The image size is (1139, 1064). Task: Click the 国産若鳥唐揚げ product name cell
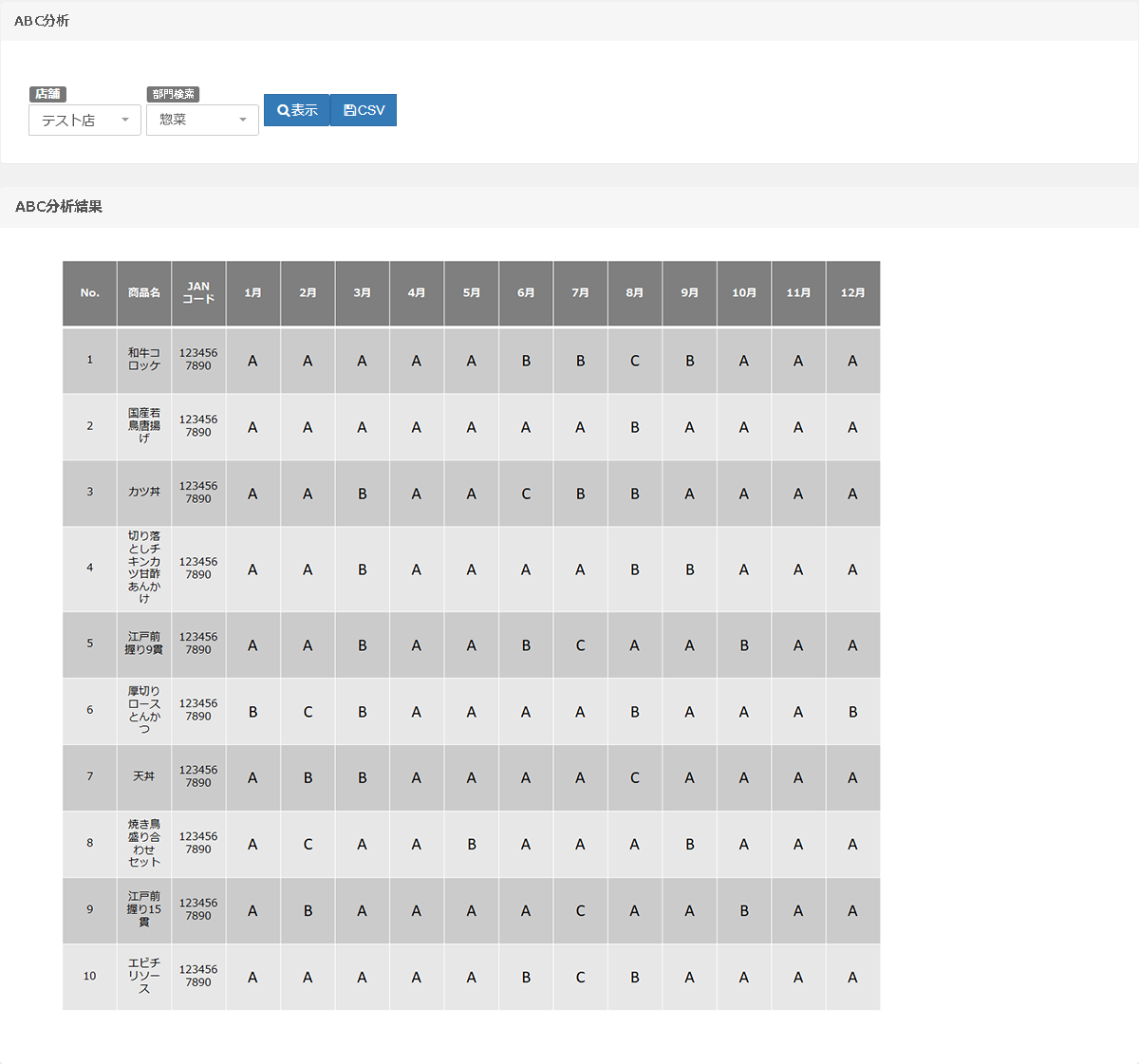click(x=144, y=426)
